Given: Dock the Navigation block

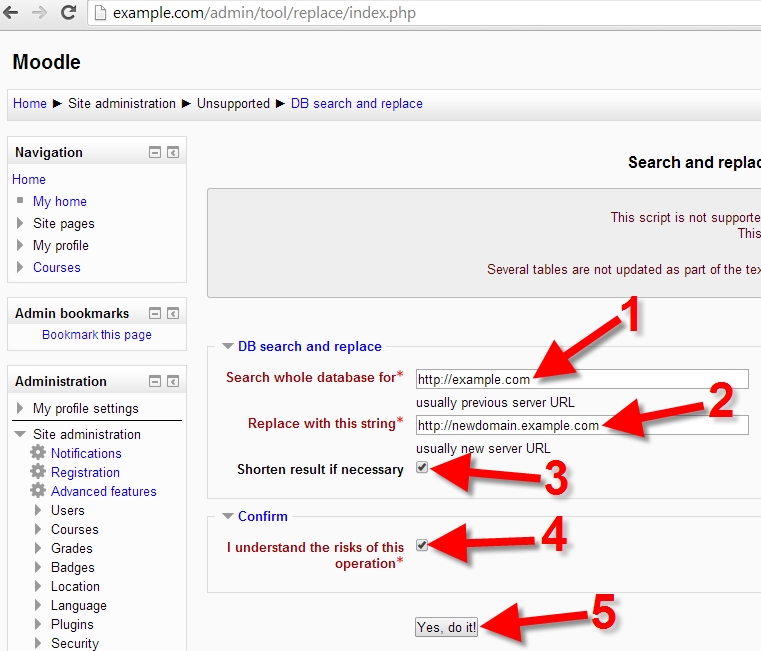Looking at the screenshot, I should tap(173, 152).
